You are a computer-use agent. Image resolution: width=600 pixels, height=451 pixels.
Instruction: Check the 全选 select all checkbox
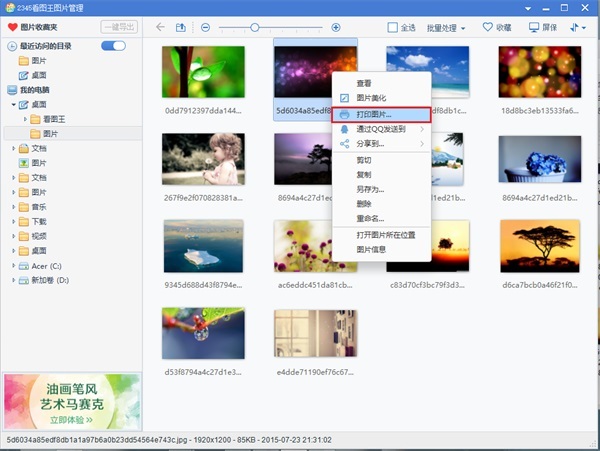point(394,28)
